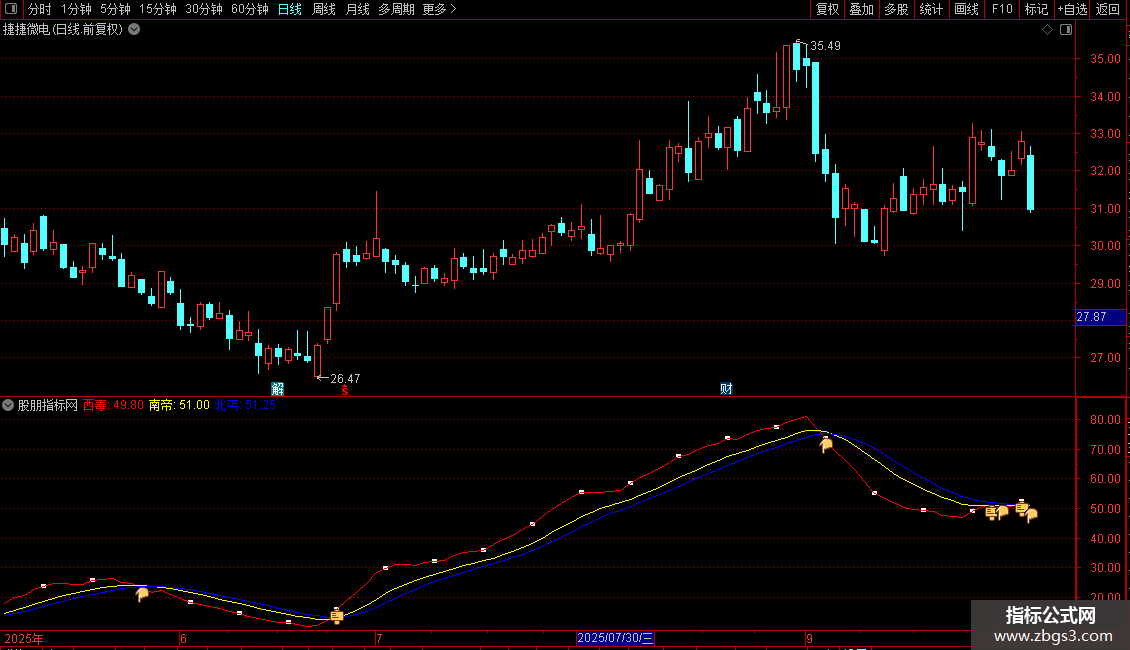The width and height of the screenshot is (1130, 650).
Task: Select the 30分钟 period
Action: [203, 9]
